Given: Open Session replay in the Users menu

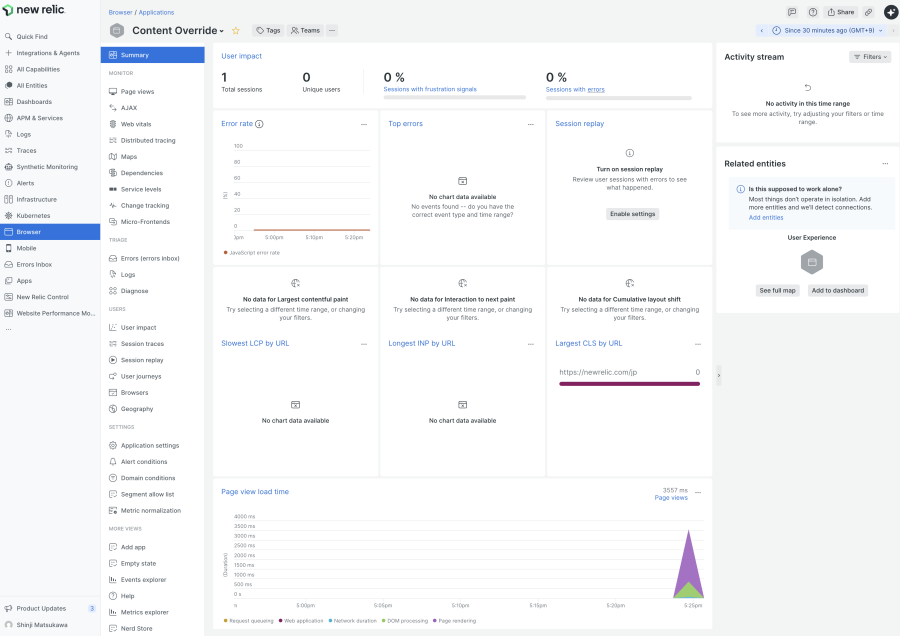Looking at the screenshot, I should [x=142, y=360].
